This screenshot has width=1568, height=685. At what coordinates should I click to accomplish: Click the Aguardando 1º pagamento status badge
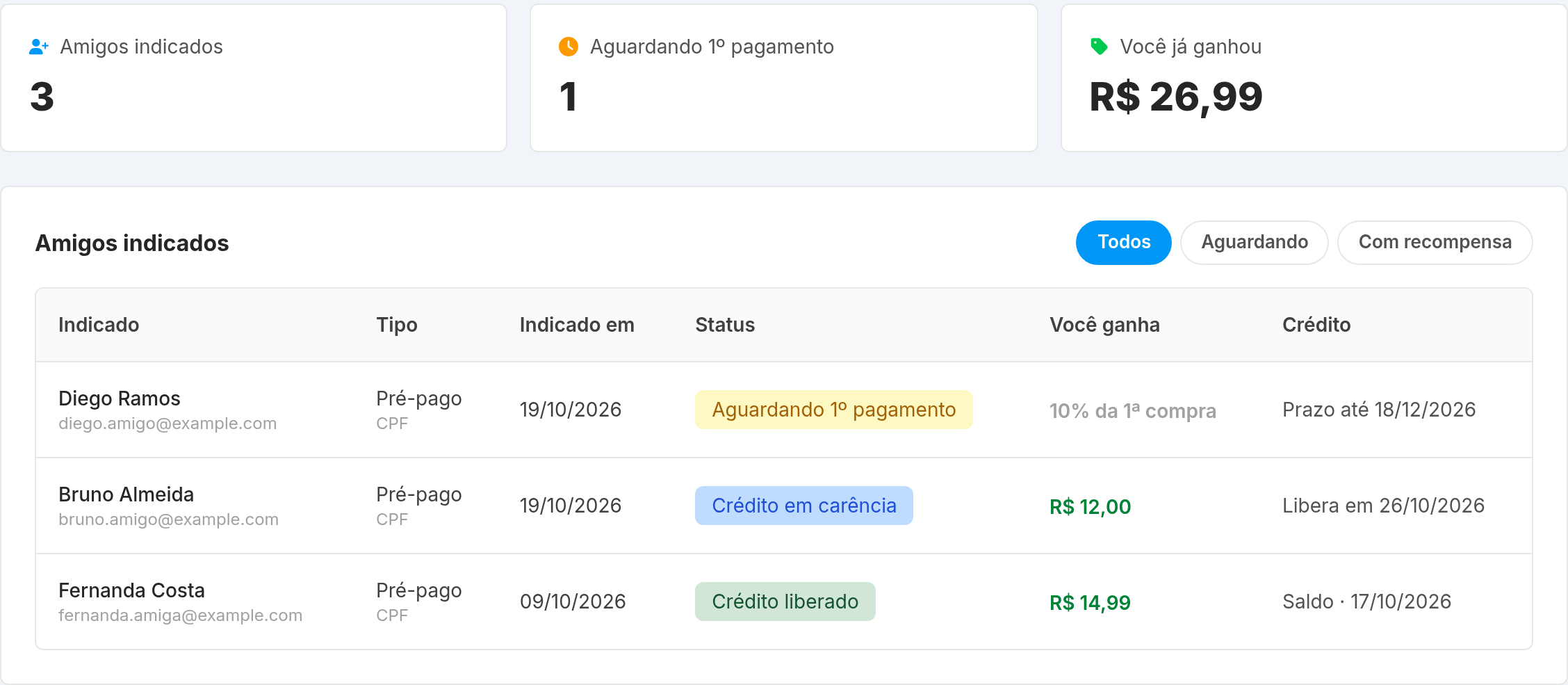pos(834,410)
